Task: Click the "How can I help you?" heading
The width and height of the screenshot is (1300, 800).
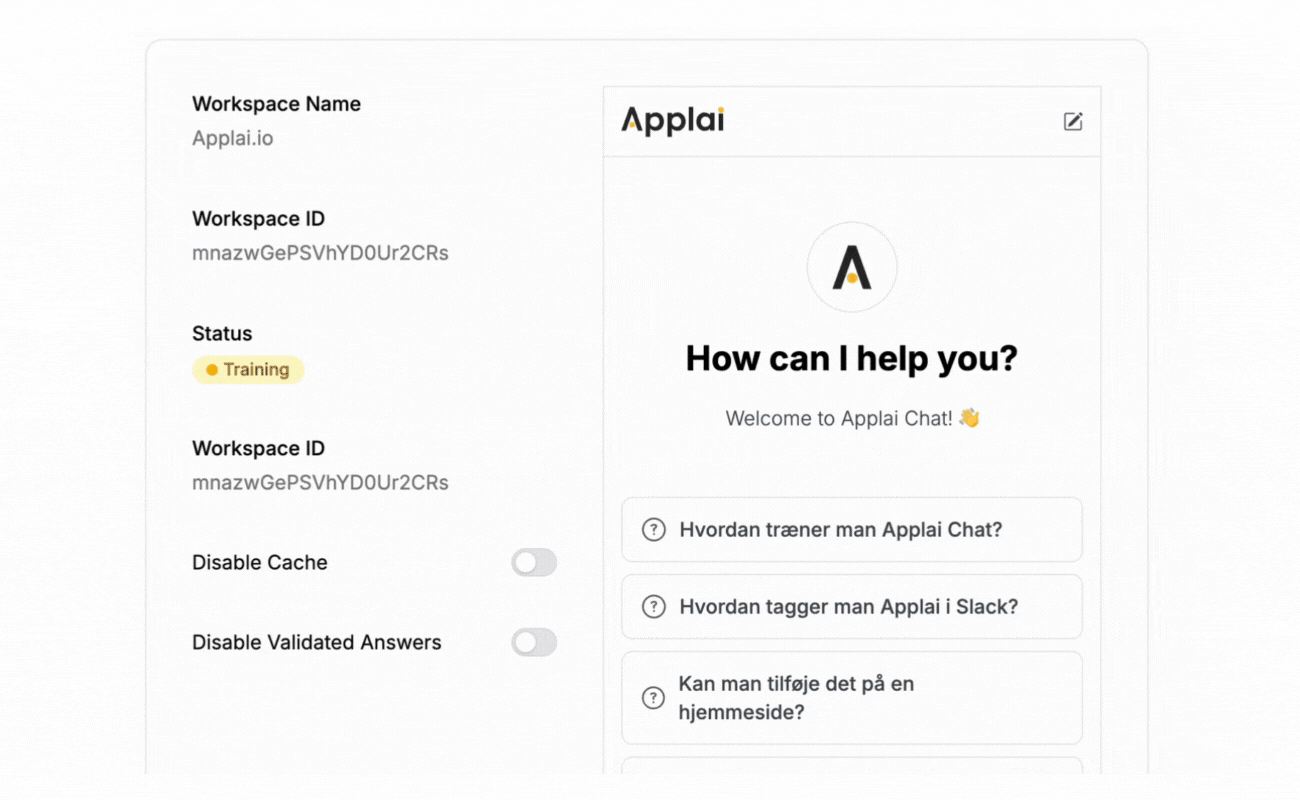Action: [851, 358]
